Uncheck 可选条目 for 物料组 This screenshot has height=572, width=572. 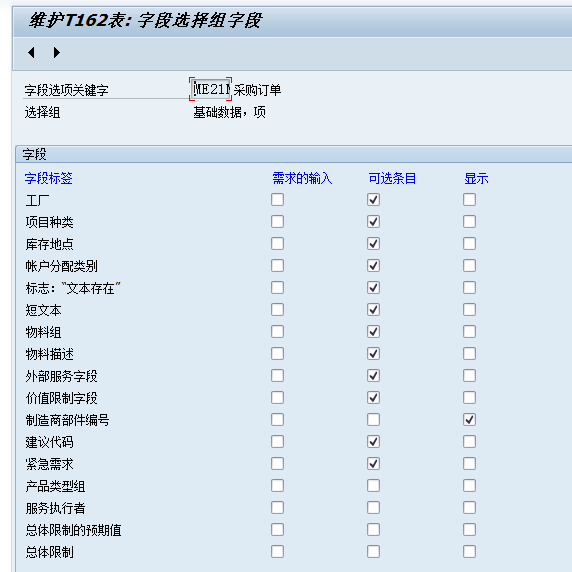click(373, 332)
